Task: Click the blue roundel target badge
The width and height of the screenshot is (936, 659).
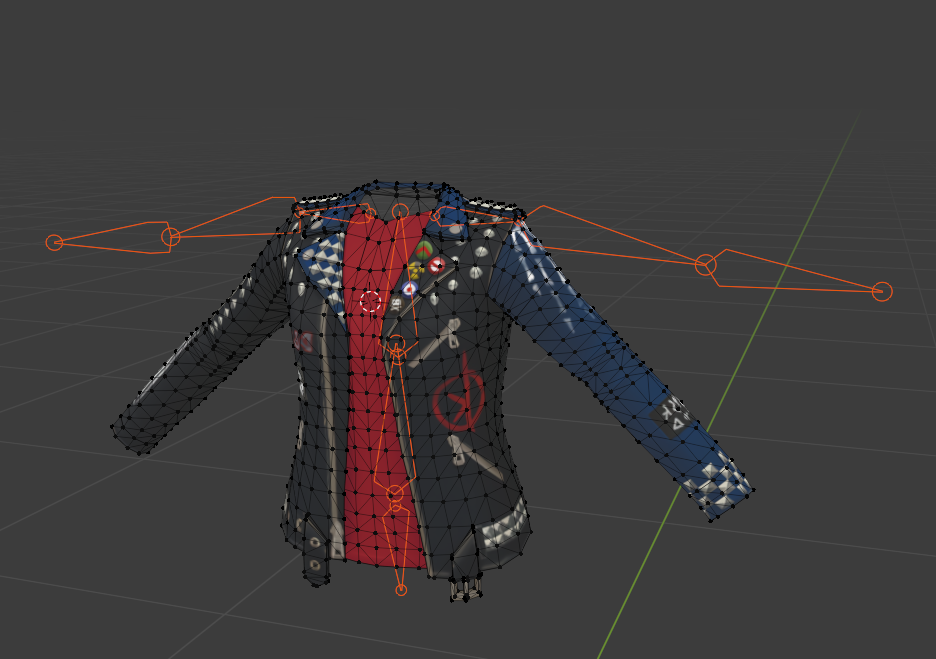Action: (x=409, y=288)
